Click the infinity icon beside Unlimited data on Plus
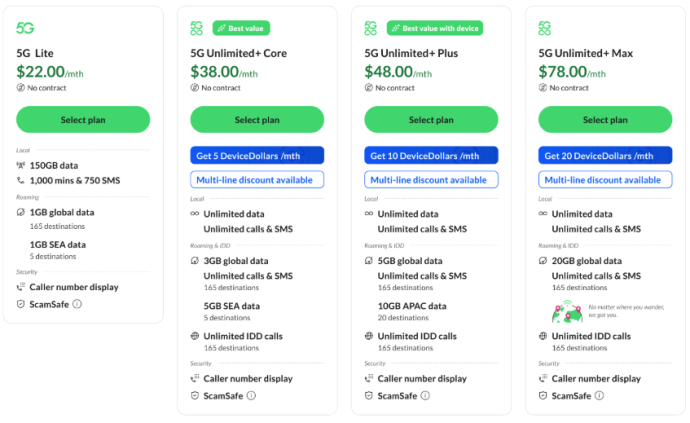 pyautogui.click(x=369, y=214)
